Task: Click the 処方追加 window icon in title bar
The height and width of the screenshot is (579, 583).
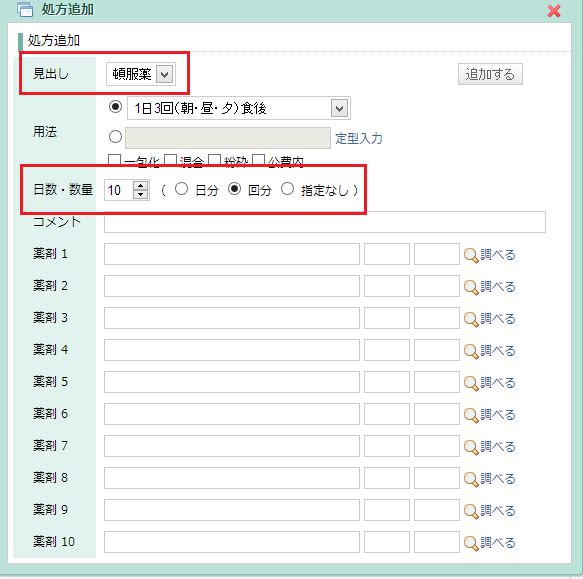Action: (x=25, y=10)
